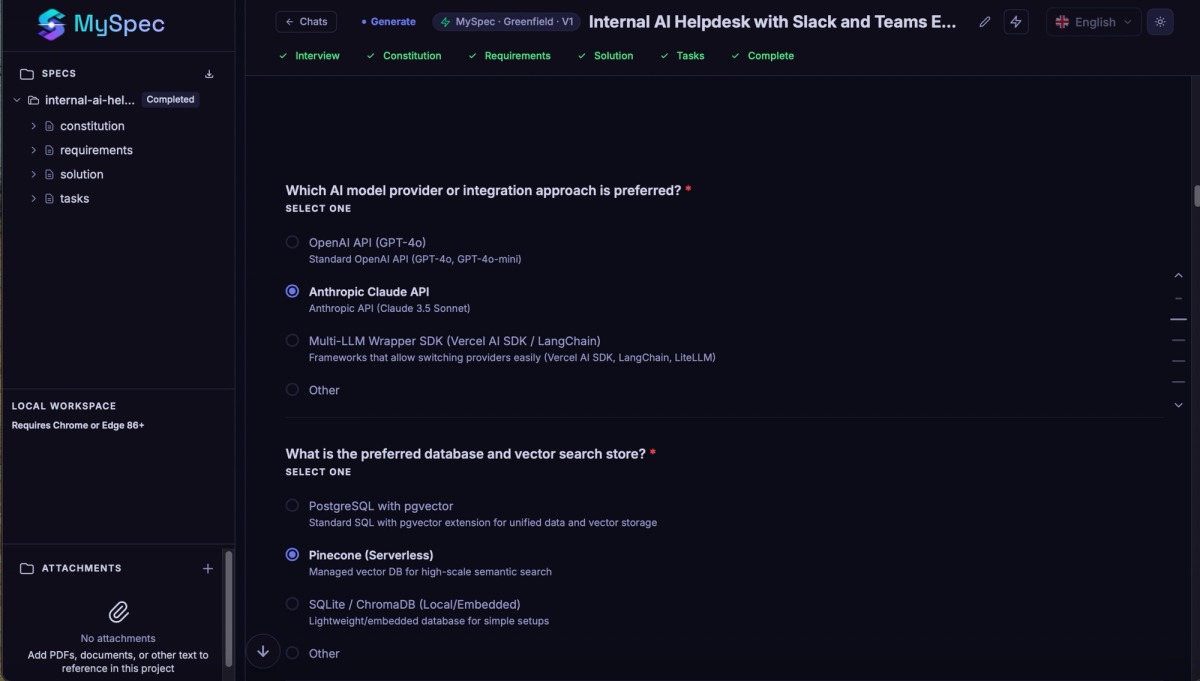Click the attachments panel scrollbar

pyautogui.click(x=229, y=608)
